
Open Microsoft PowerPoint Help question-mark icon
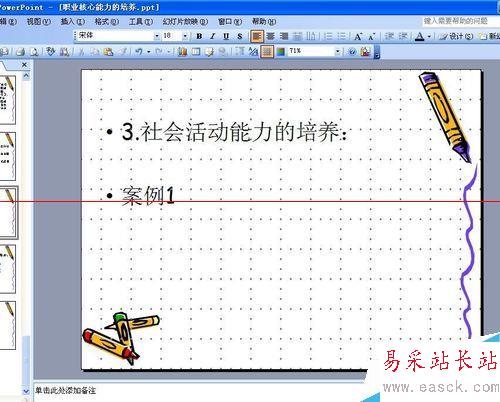pyautogui.click(x=352, y=52)
